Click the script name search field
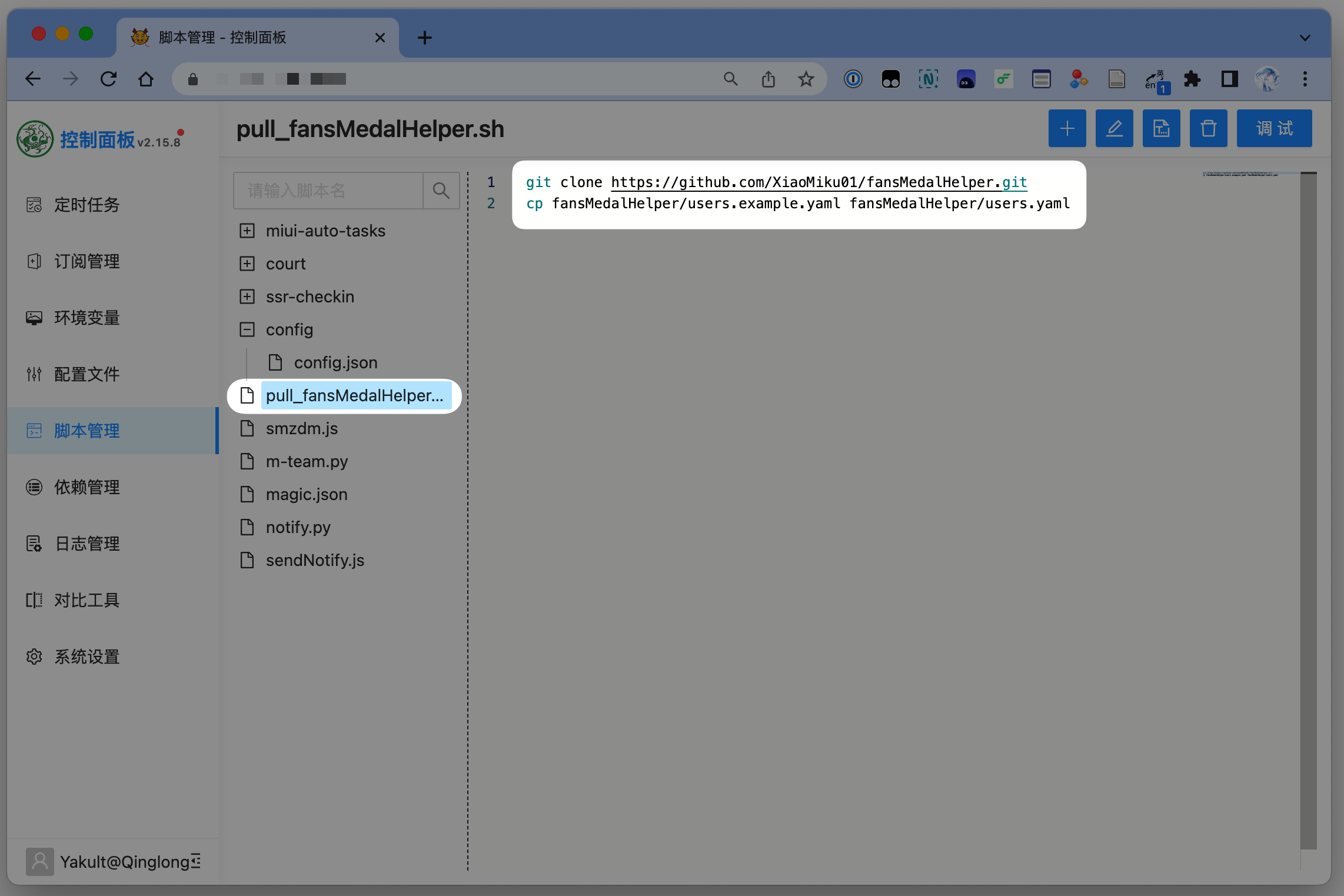This screenshot has height=896, width=1344. pyautogui.click(x=328, y=191)
